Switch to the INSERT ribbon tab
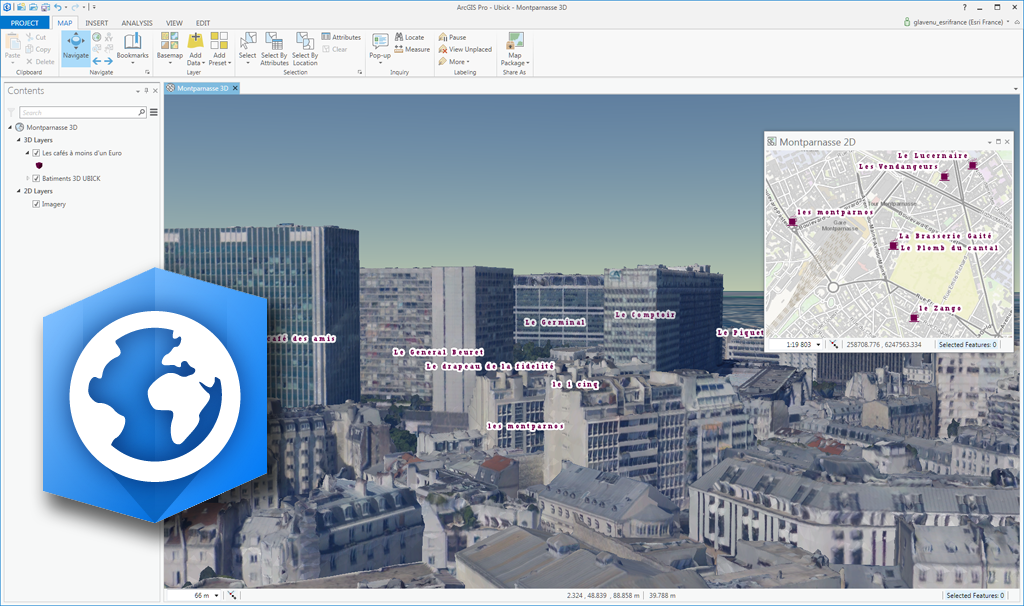Screen dimensions: 1024x606 (x=97, y=23)
